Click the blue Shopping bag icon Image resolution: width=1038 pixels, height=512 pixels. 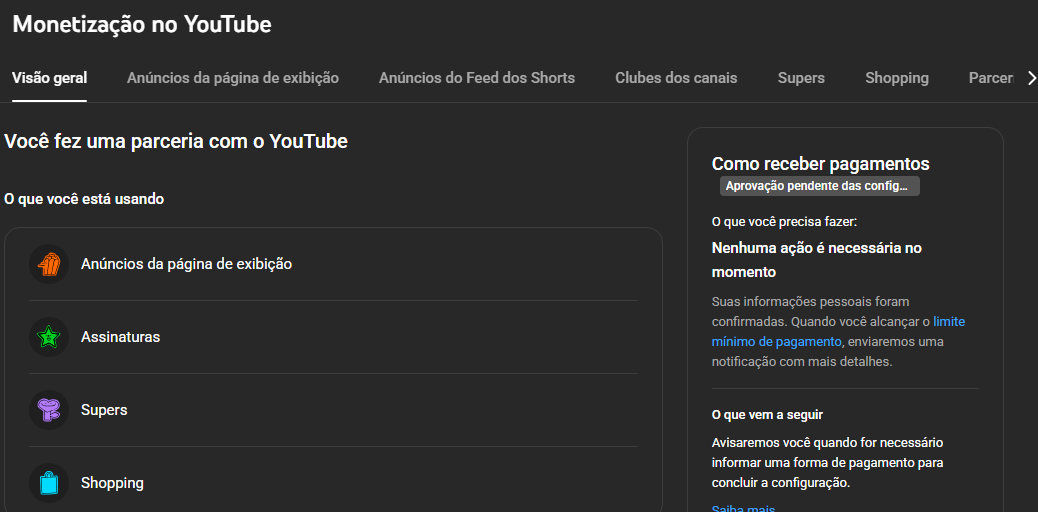coord(49,483)
